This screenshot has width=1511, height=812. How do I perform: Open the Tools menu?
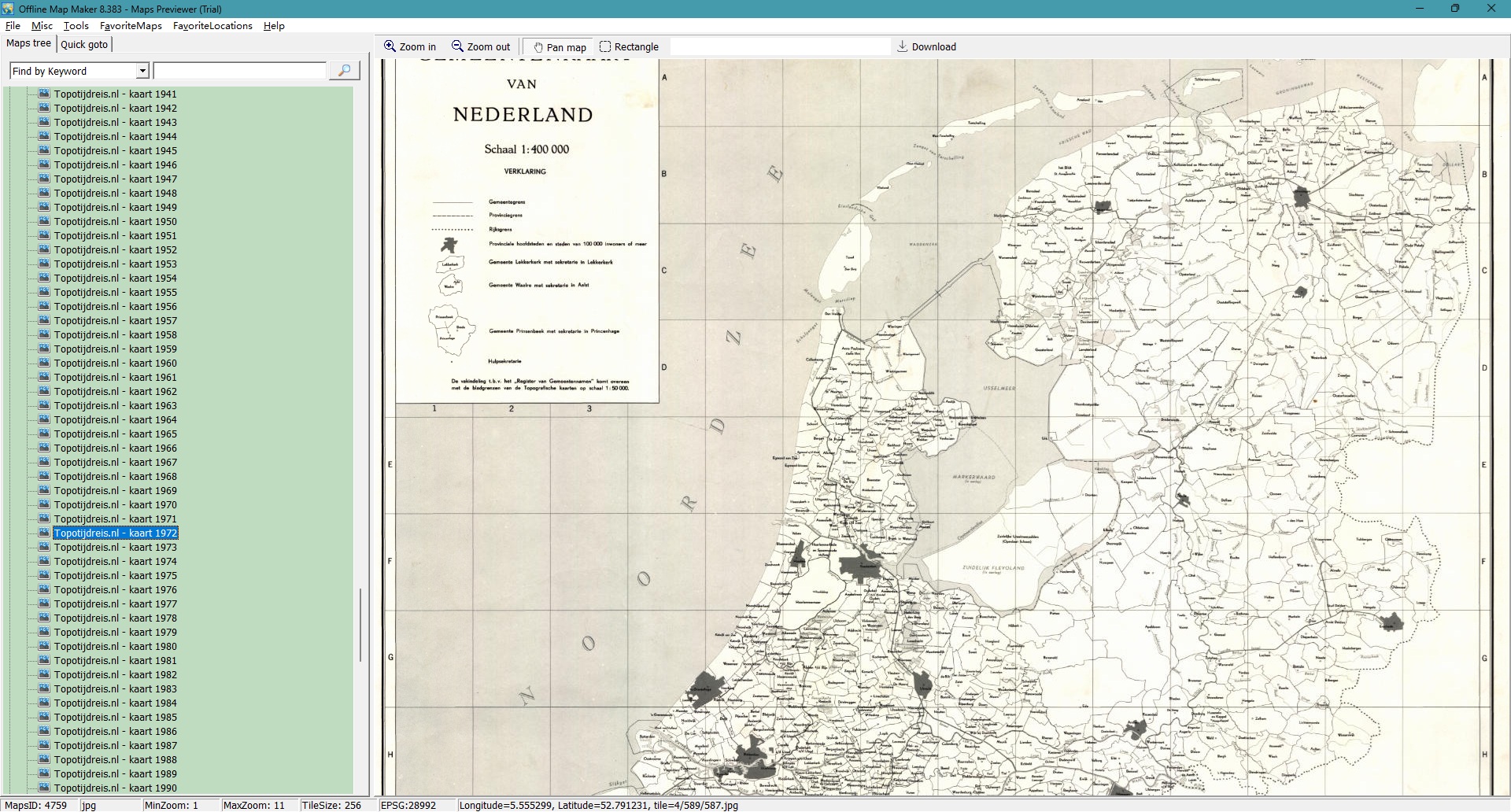76,25
